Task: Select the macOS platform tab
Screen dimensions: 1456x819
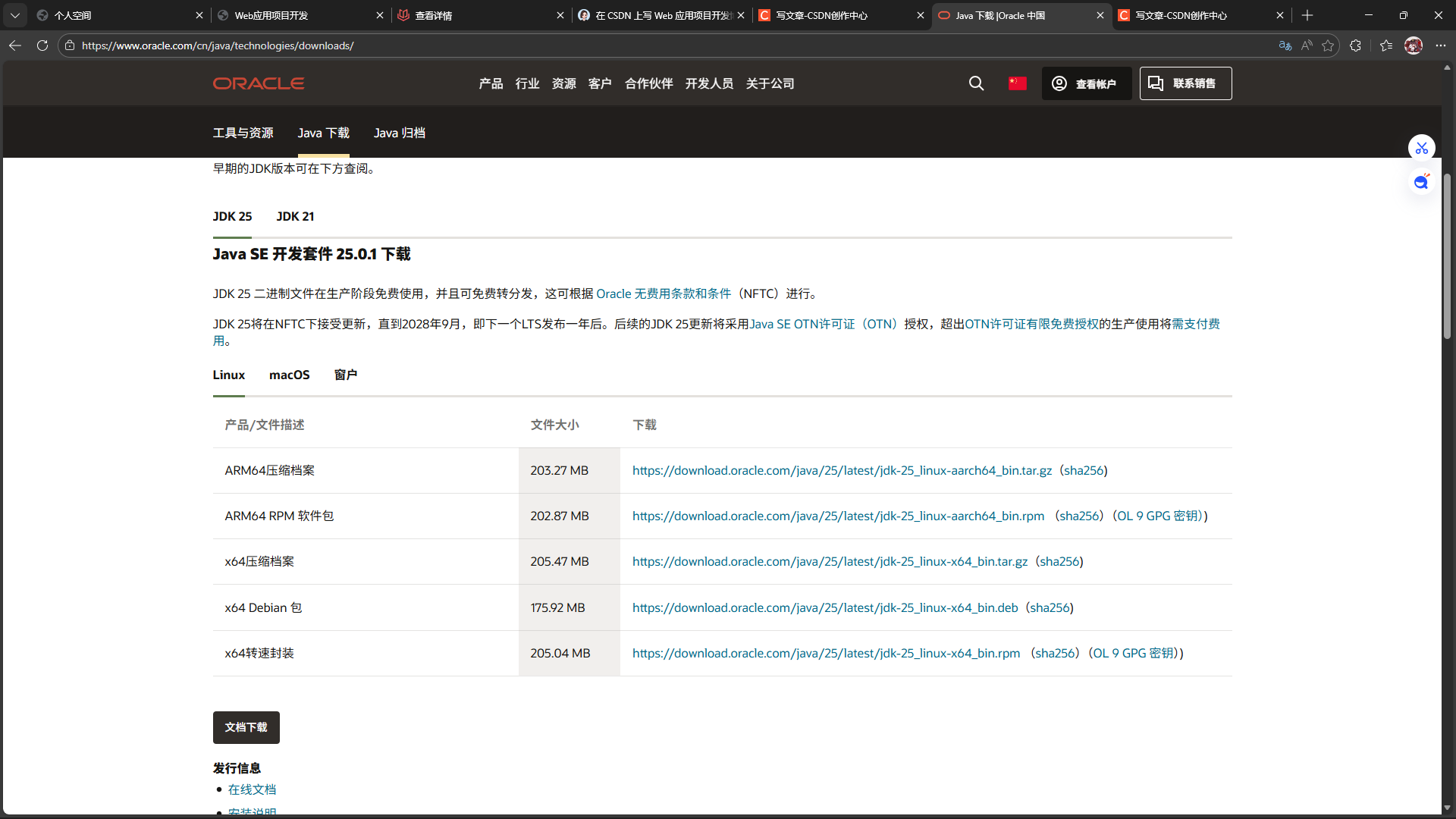Action: [289, 375]
